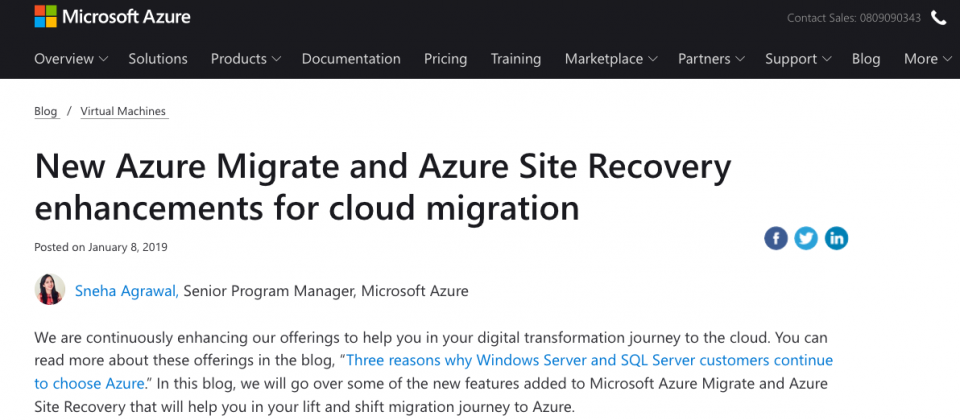Go to the Pricing page
This screenshot has width=960, height=420.
click(446, 59)
